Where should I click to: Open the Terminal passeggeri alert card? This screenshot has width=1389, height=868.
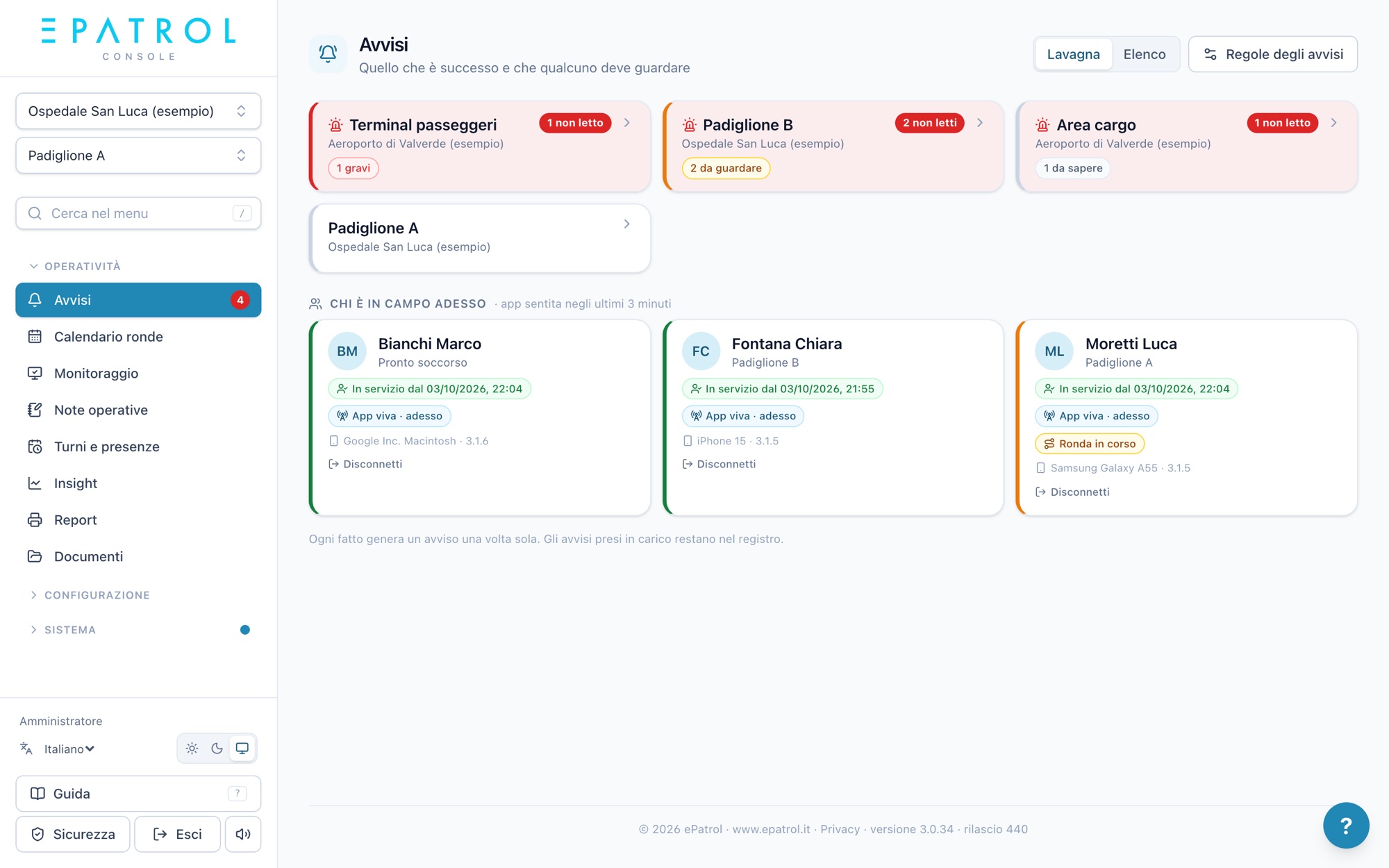(x=480, y=147)
